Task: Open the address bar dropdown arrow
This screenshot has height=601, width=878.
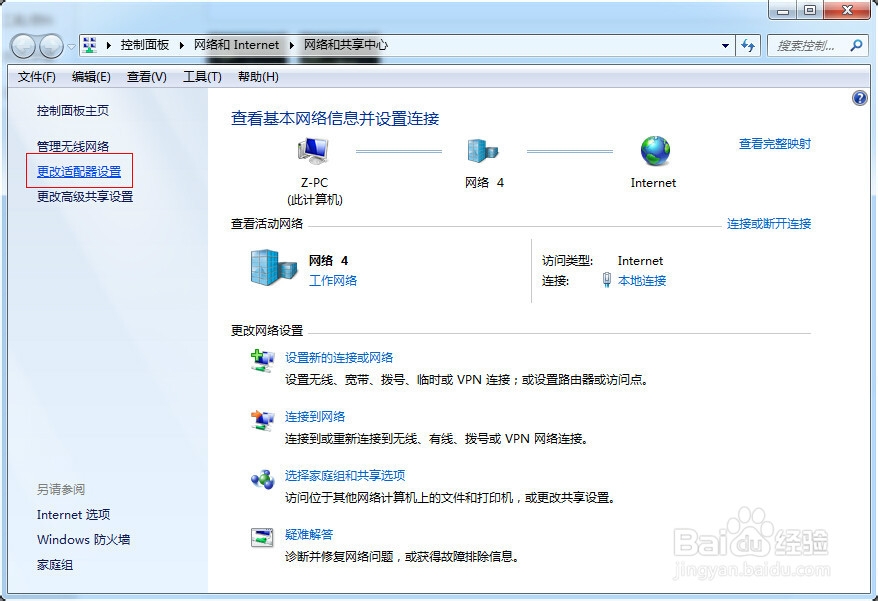Action: click(x=727, y=45)
